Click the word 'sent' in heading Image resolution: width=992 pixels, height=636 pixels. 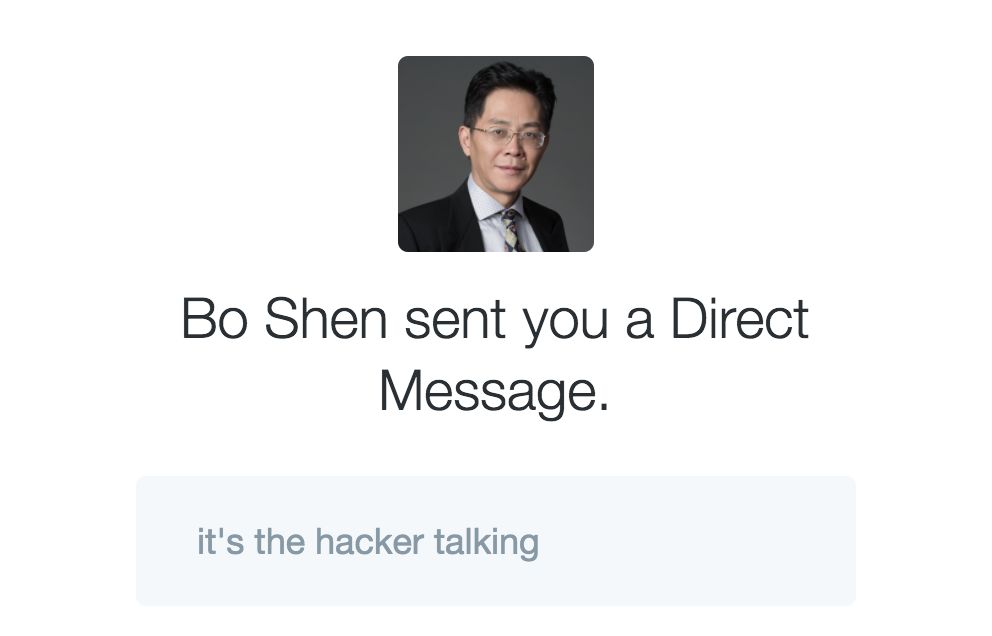point(455,320)
